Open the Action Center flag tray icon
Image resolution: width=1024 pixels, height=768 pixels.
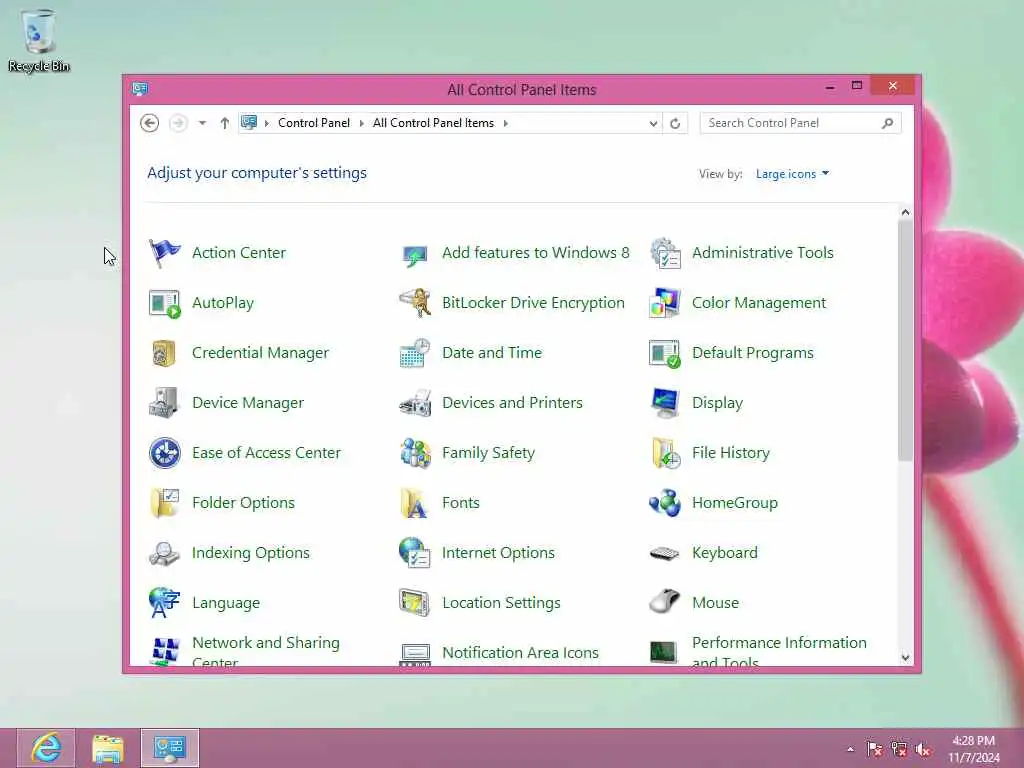[874, 749]
